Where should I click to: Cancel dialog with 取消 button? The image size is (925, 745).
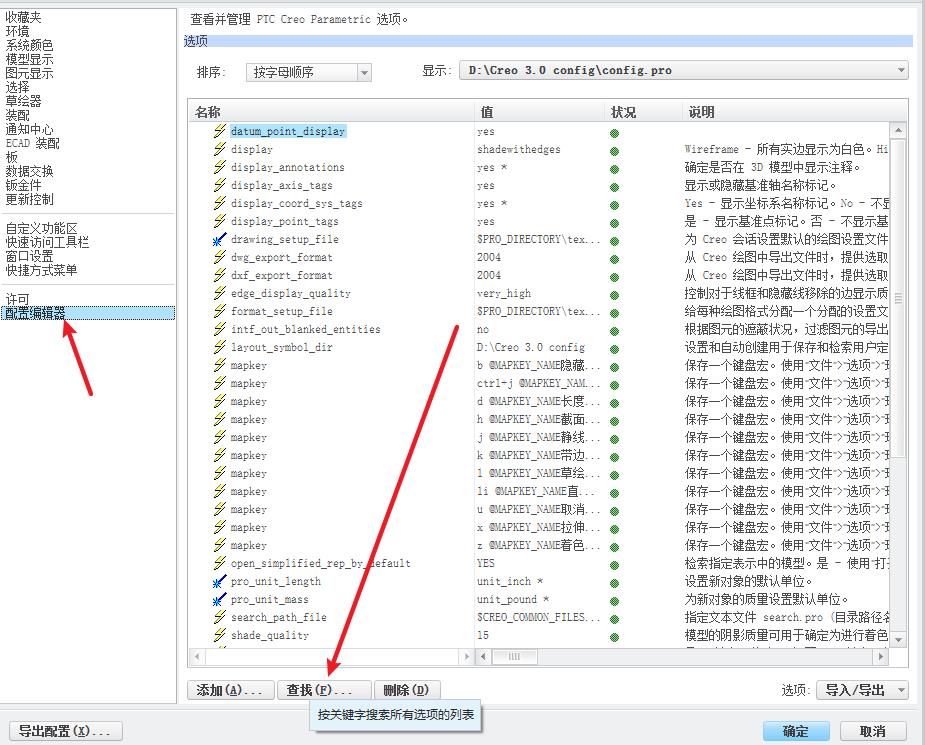tap(872, 731)
